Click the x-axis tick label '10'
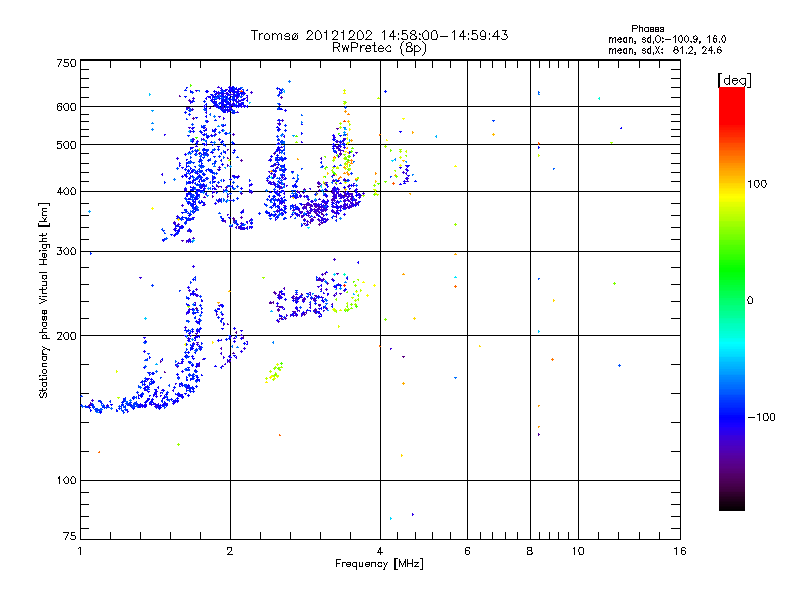 (x=578, y=551)
